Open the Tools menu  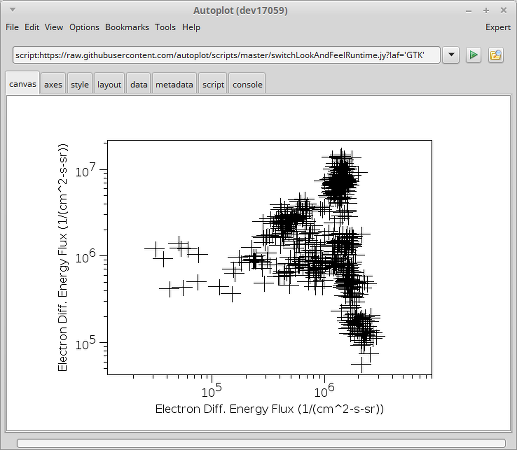165,27
